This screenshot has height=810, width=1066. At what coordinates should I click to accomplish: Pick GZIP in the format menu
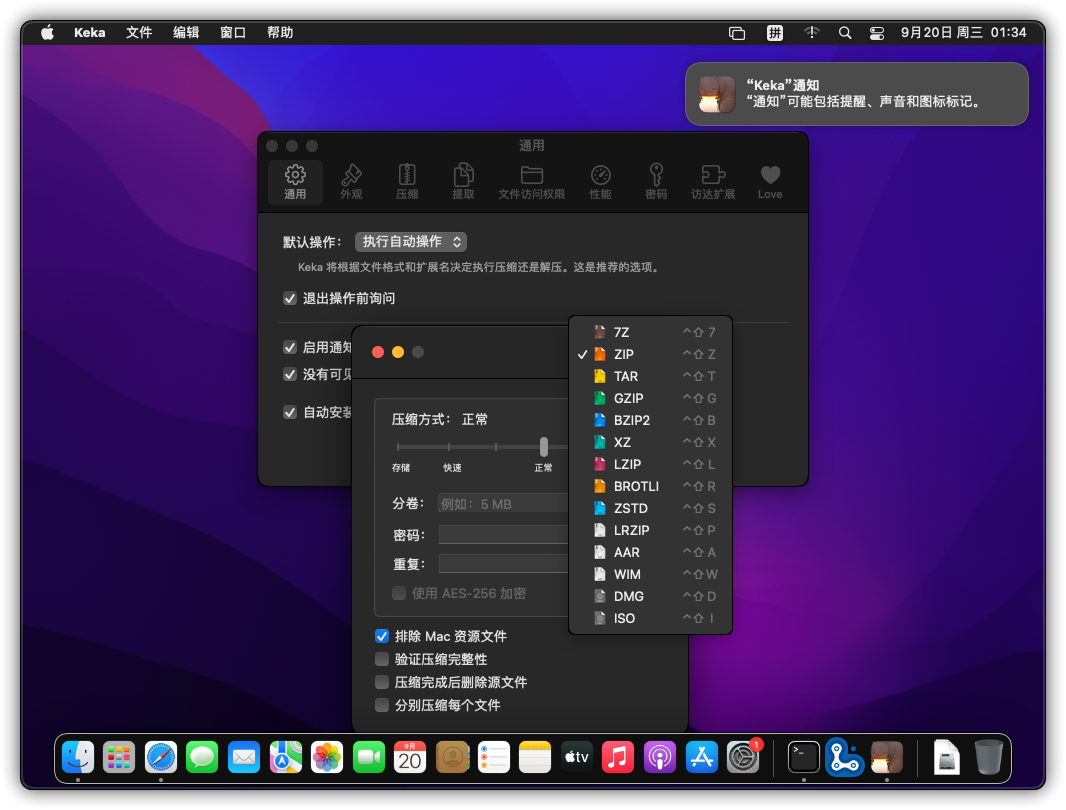650,398
